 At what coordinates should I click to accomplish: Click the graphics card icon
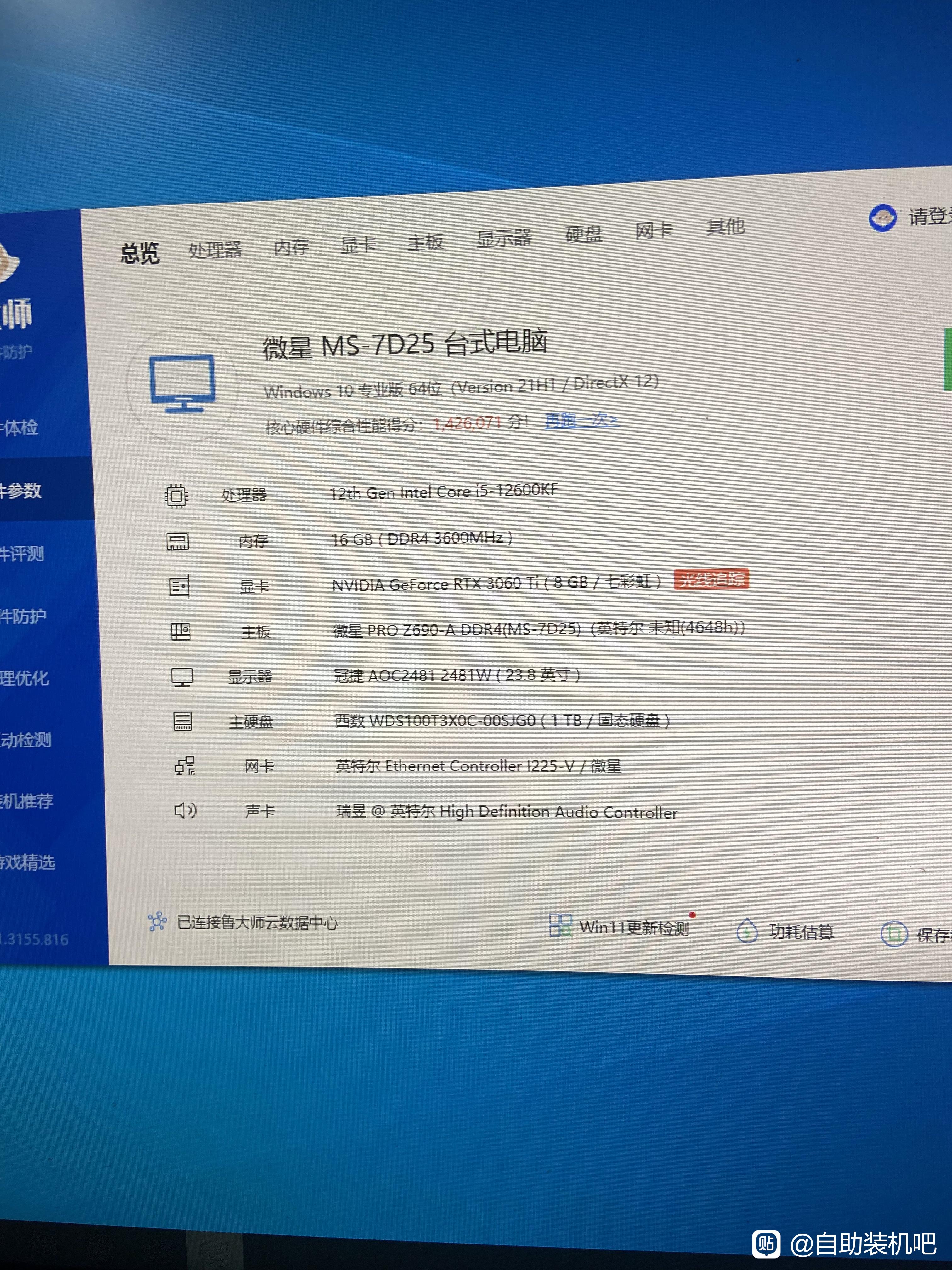[179, 587]
